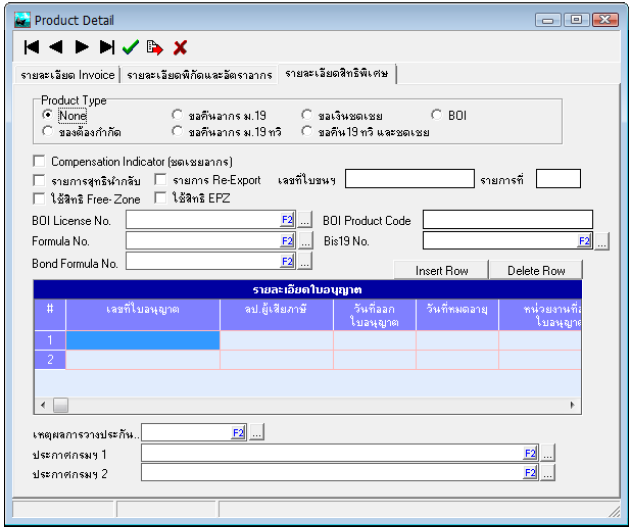
Task: Jump to last record in toolbar
Action: point(107,47)
